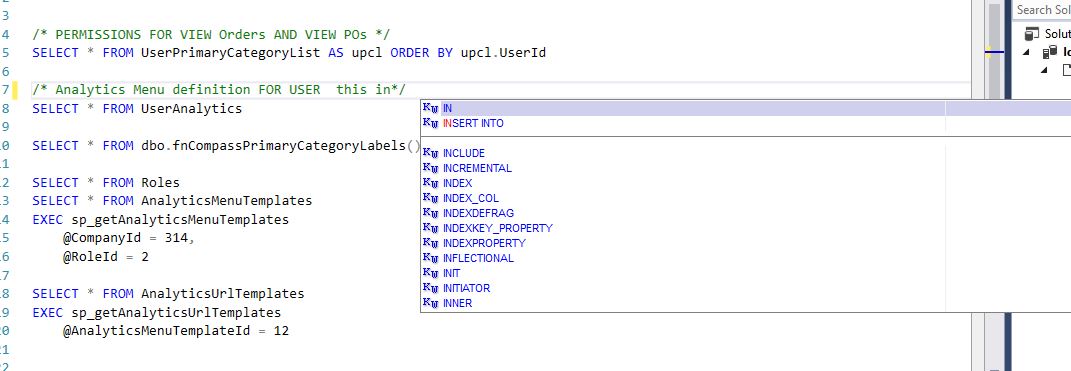Choose INITIATOR from the autocomplete list
Image resolution: width=1071 pixels, height=371 pixels.
pyautogui.click(x=467, y=288)
